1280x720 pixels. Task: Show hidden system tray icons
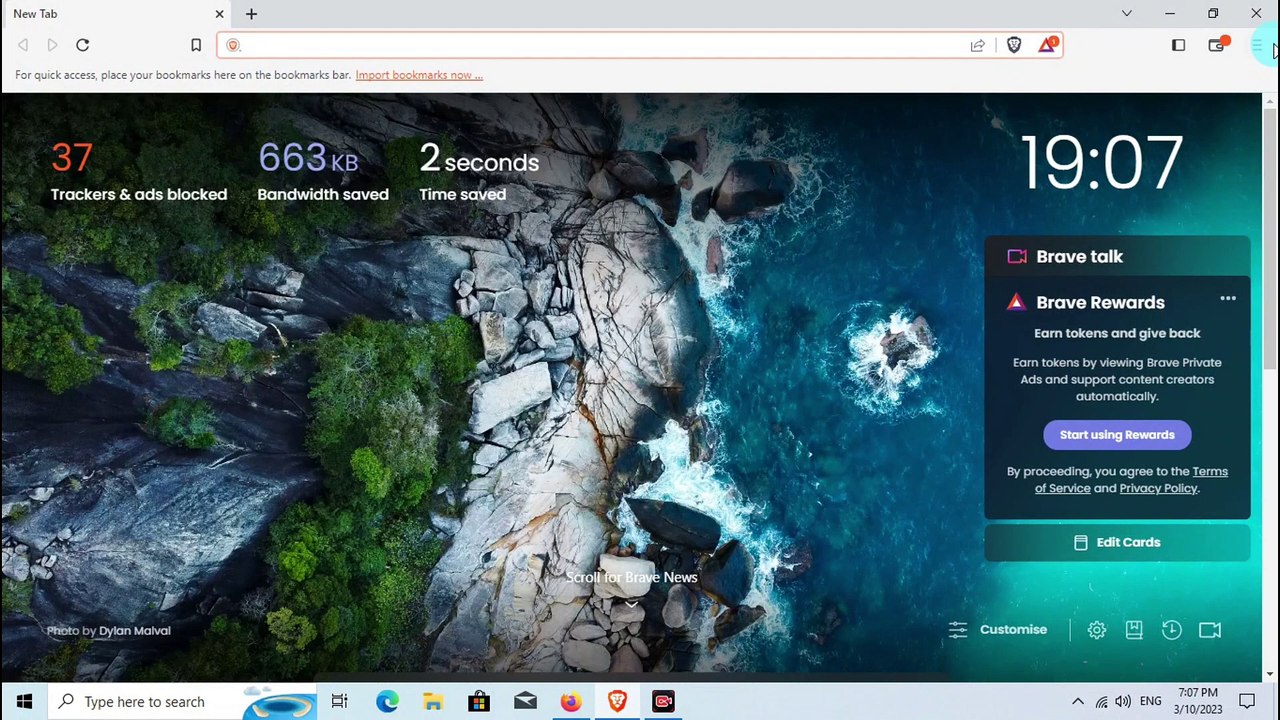pos(1077,702)
